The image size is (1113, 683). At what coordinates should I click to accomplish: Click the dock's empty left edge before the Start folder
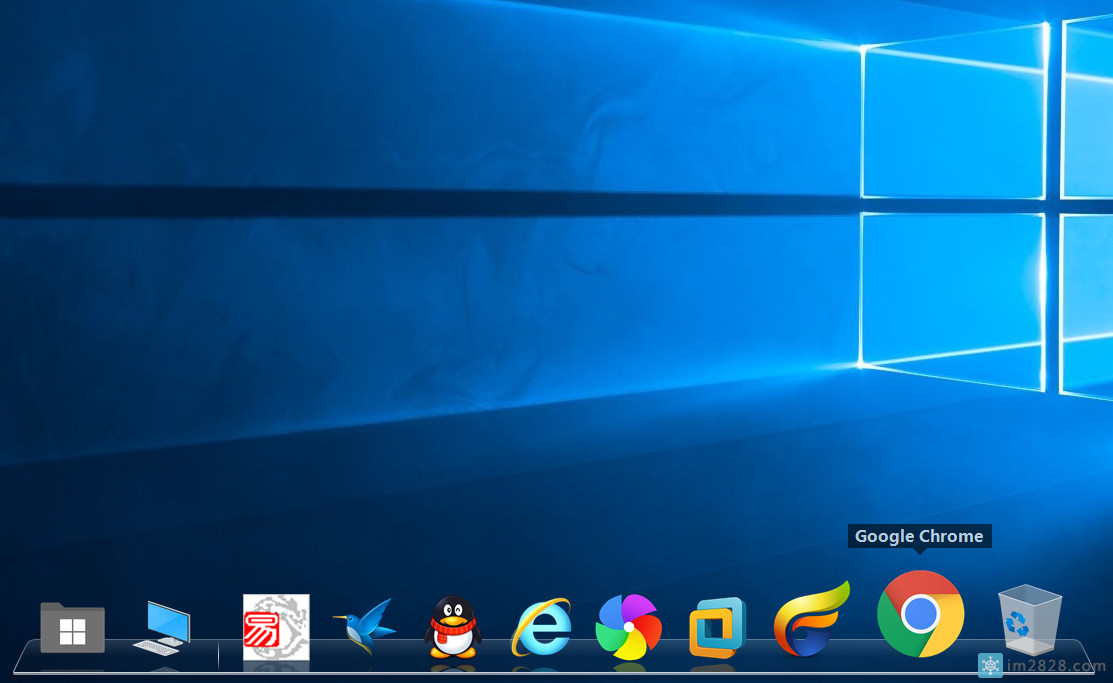coord(28,656)
